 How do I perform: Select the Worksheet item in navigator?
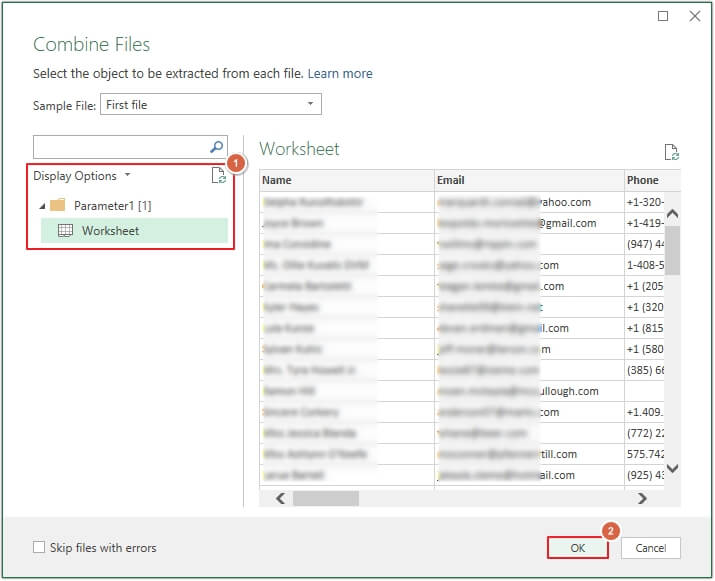(x=110, y=231)
